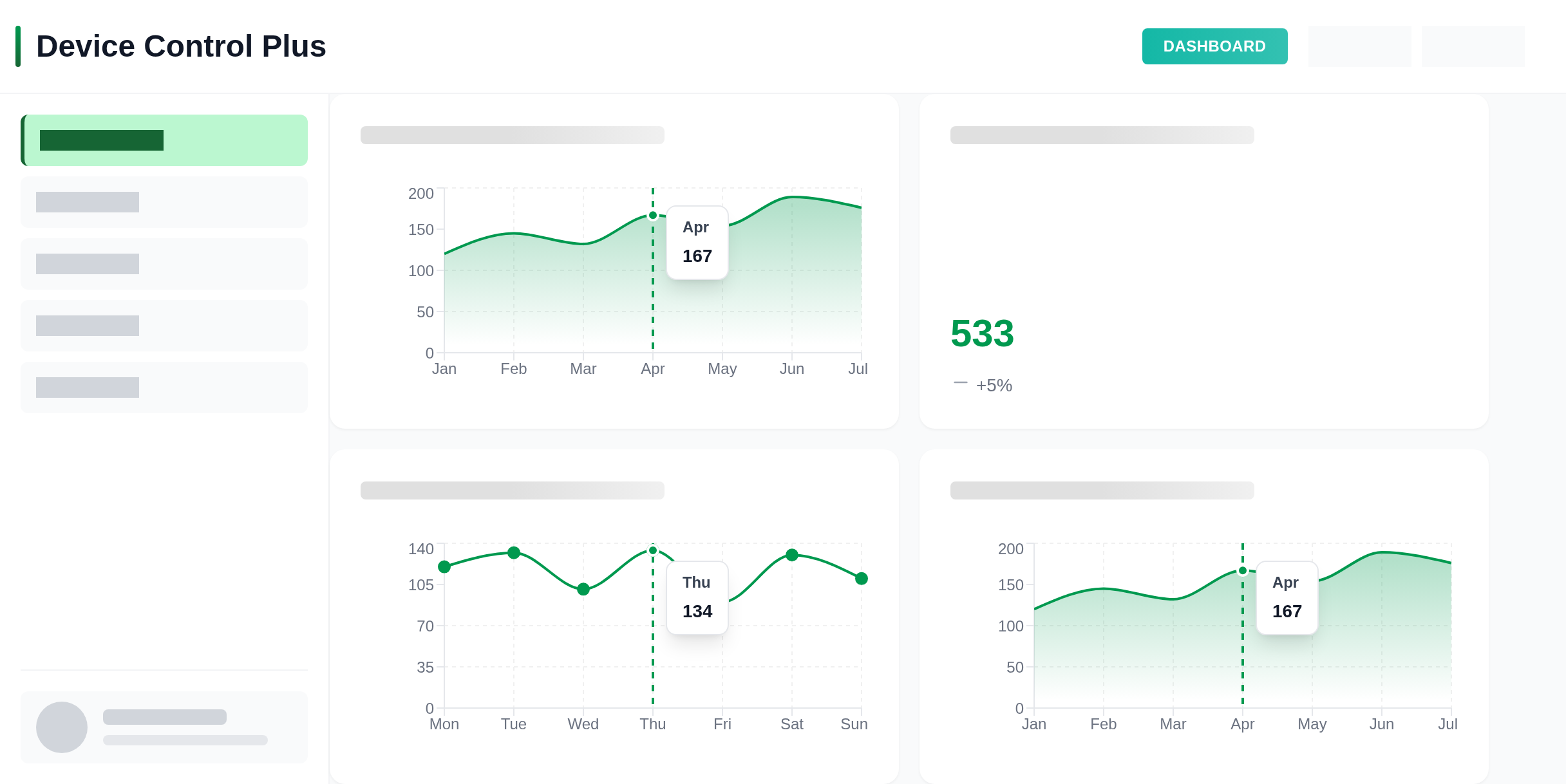Viewport: 1566px width, 784px height.
Task: Click the Device Control Plus title
Action: [x=181, y=46]
